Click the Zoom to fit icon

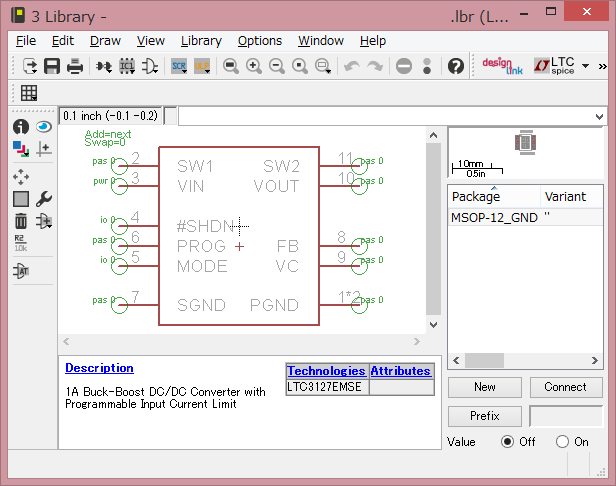tap(231, 66)
